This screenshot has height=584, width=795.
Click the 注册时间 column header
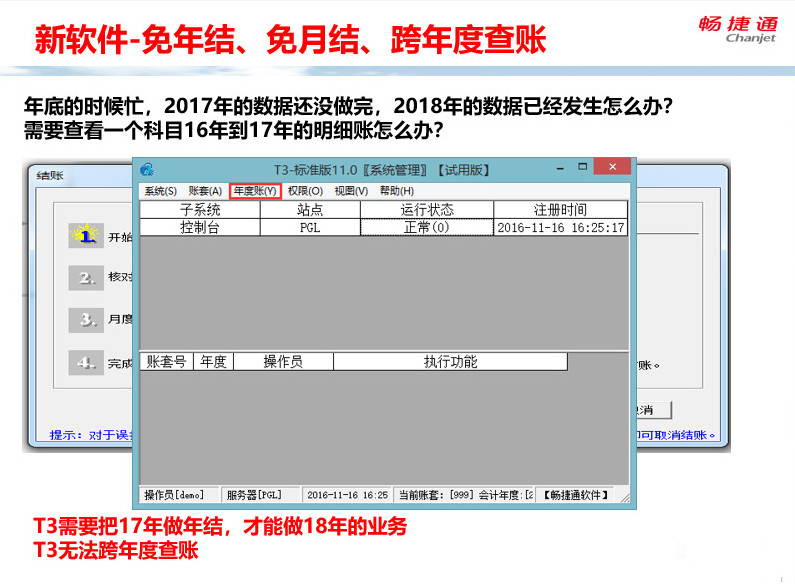coord(560,209)
